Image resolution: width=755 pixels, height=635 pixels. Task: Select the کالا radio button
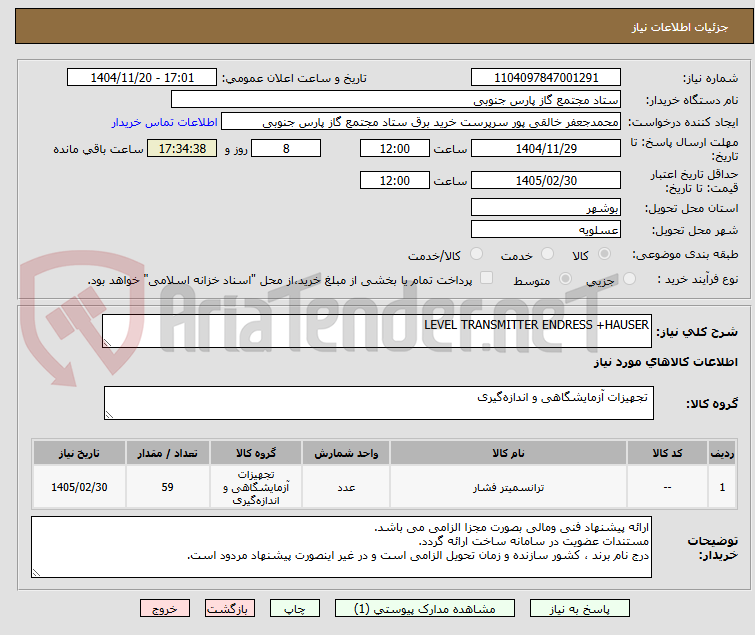(604, 254)
